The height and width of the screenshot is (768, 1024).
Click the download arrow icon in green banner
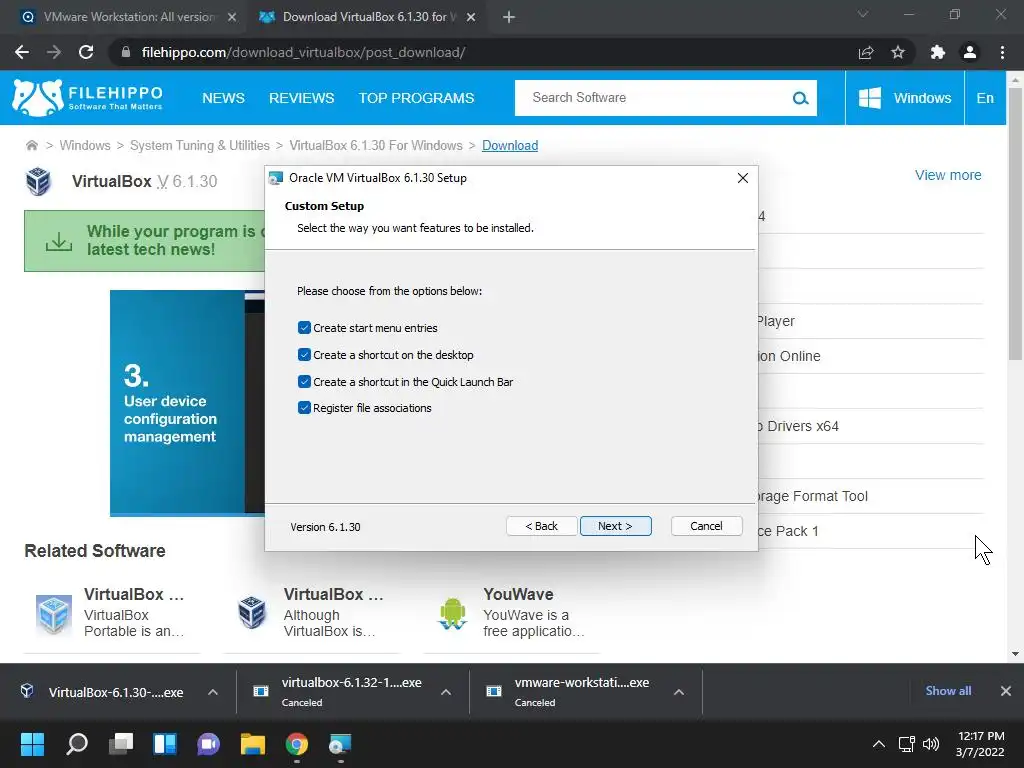coord(59,242)
